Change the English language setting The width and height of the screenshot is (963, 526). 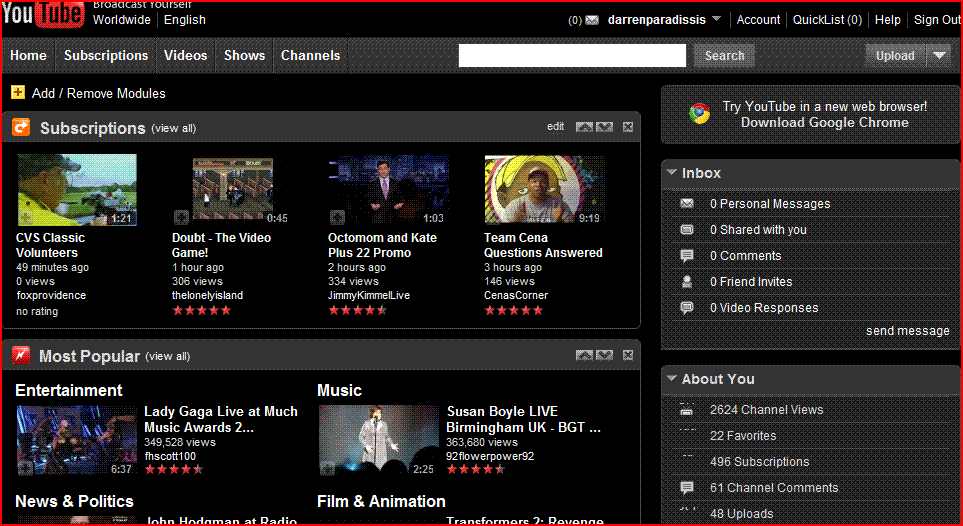185,20
